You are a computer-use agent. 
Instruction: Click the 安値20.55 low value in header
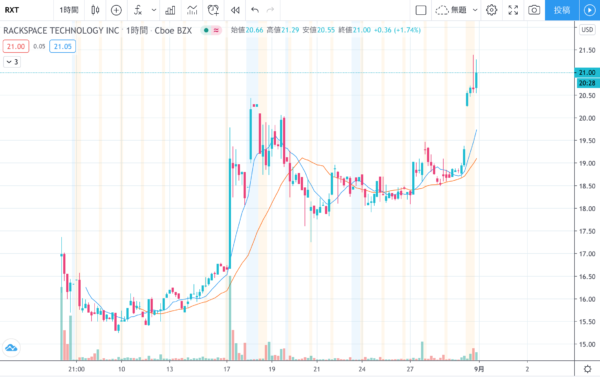318,30
